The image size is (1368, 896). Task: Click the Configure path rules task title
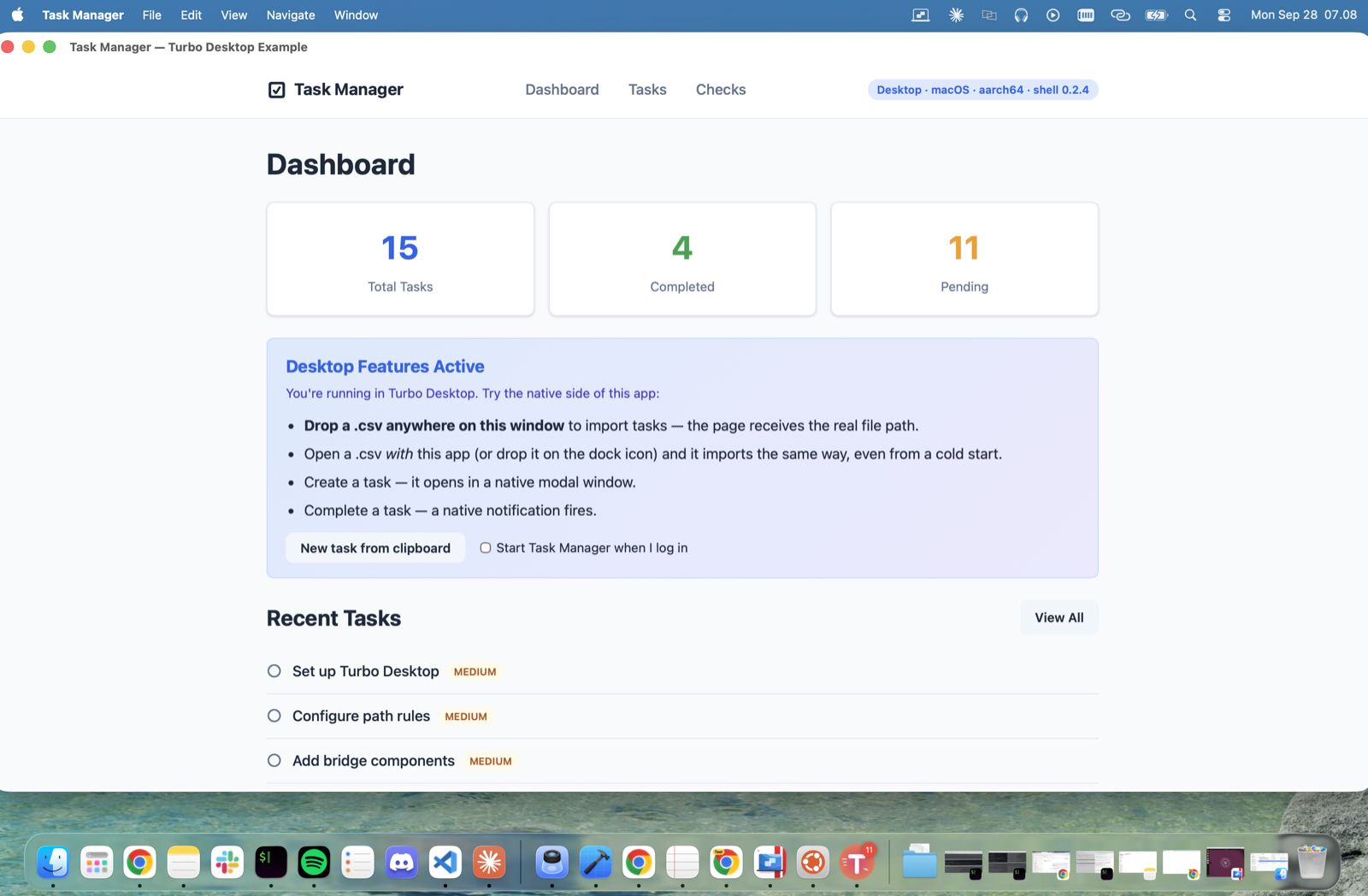click(x=361, y=716)
